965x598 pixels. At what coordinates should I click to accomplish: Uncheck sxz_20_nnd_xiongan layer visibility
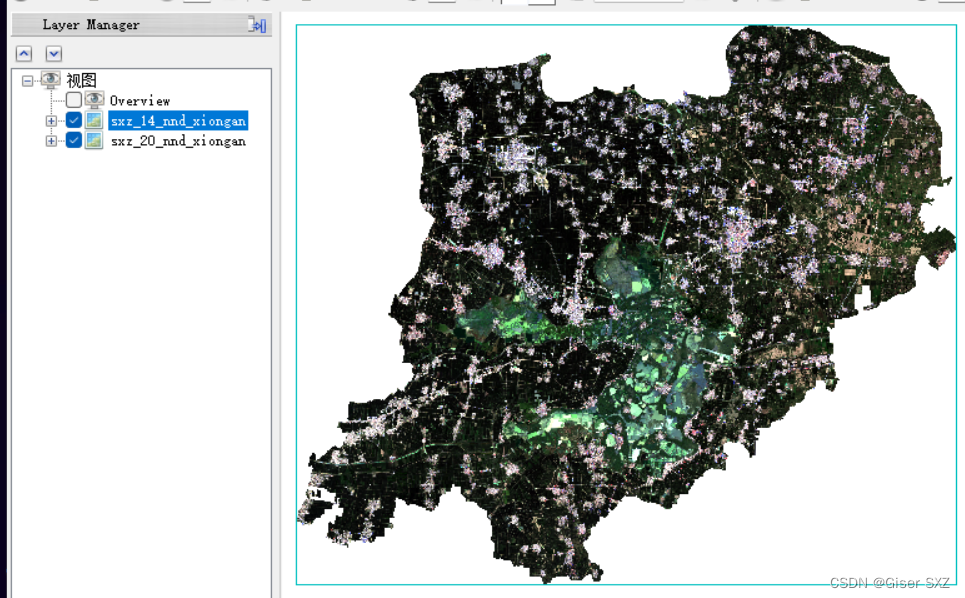(x=74, y=140)
